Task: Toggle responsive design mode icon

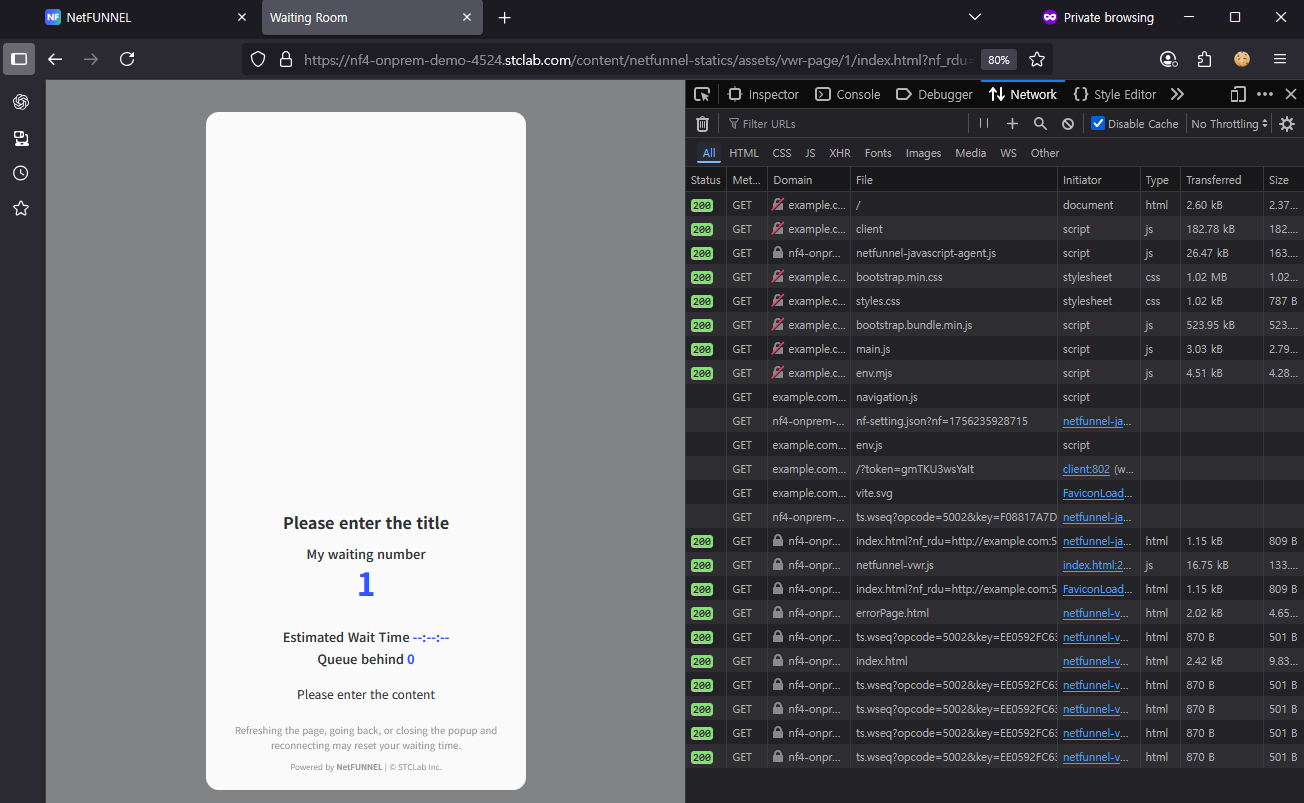Action: tap(1238, 94)
